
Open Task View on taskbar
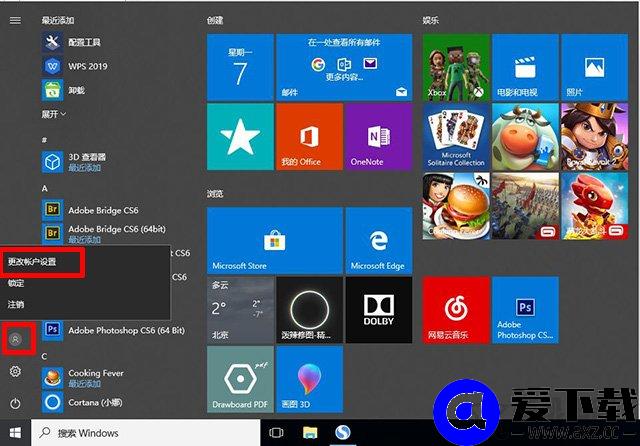coord(276,433)
